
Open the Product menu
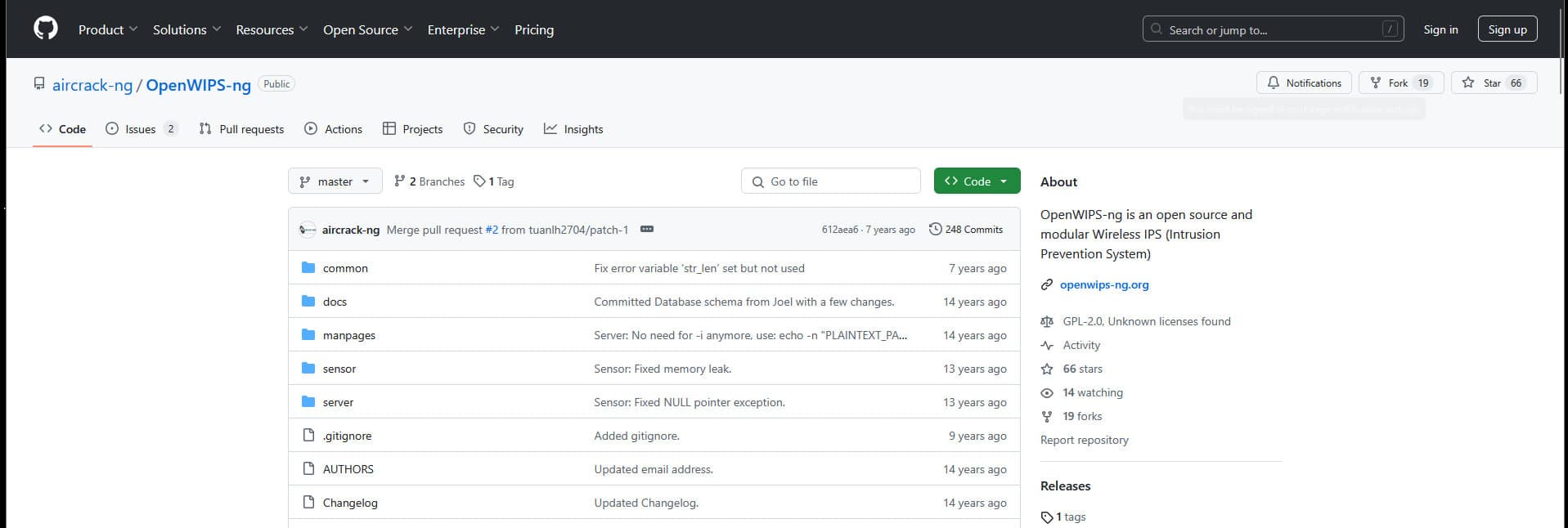[x=108, y=29]
